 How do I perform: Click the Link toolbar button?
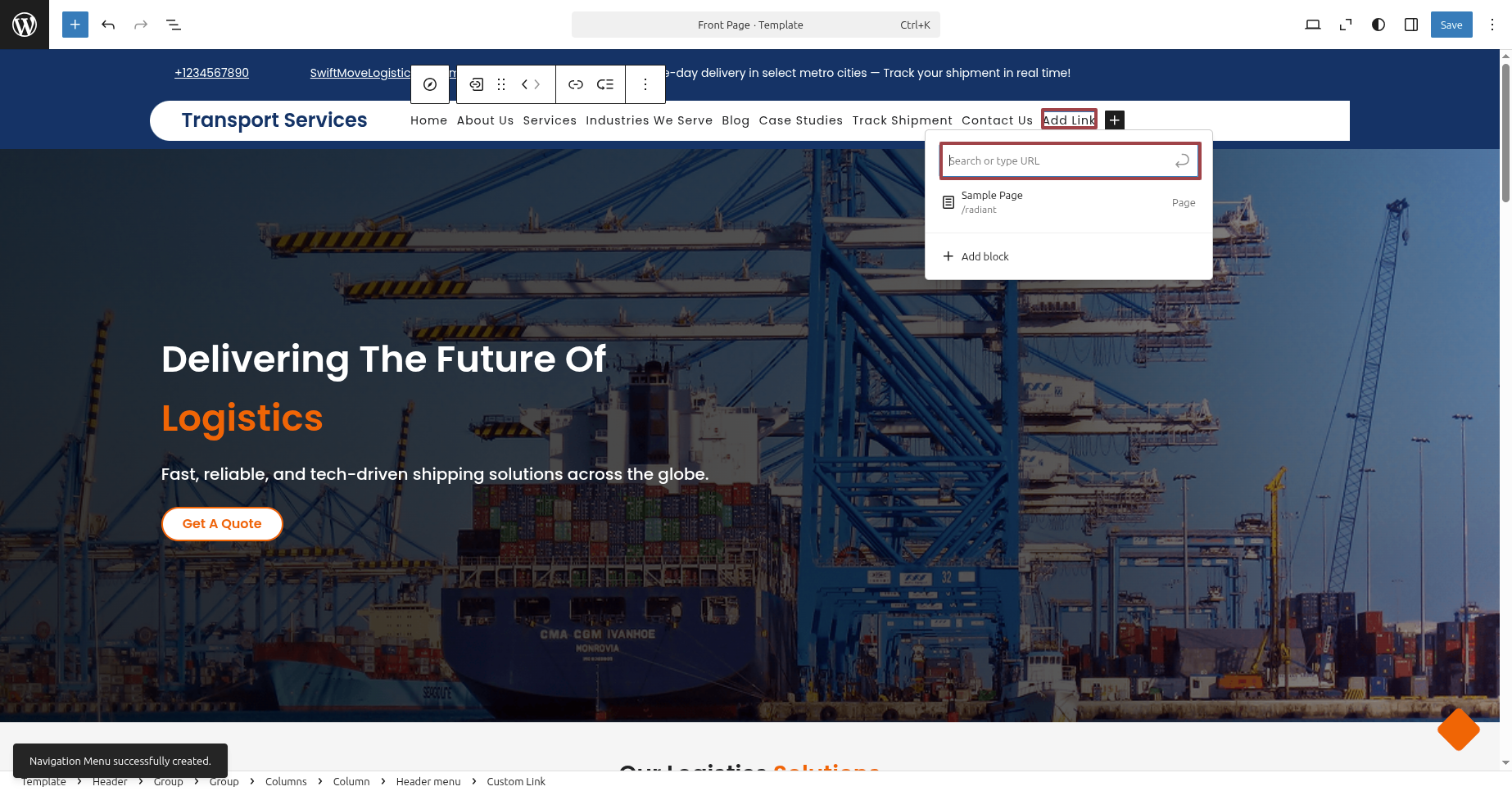[x=576, y=84]
